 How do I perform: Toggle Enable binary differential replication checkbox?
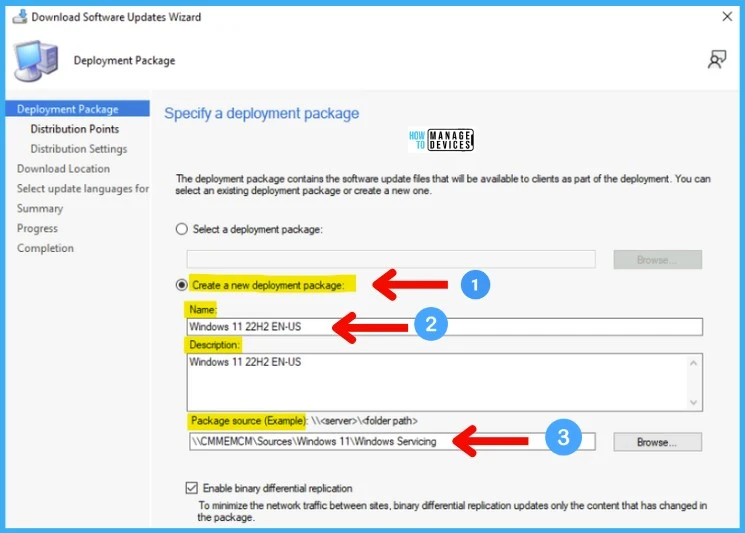click(x=191, y=488)
